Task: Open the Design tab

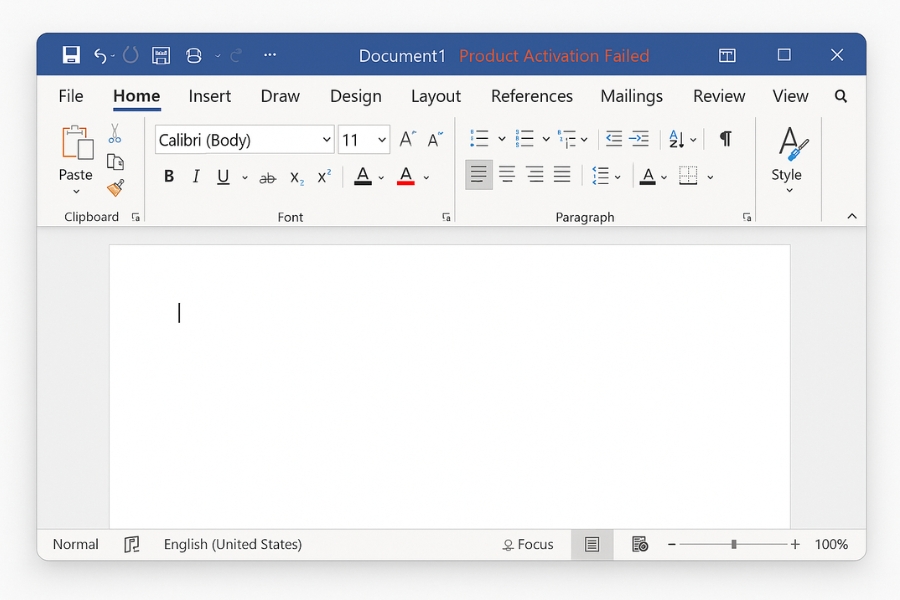Action: point(355,96)
